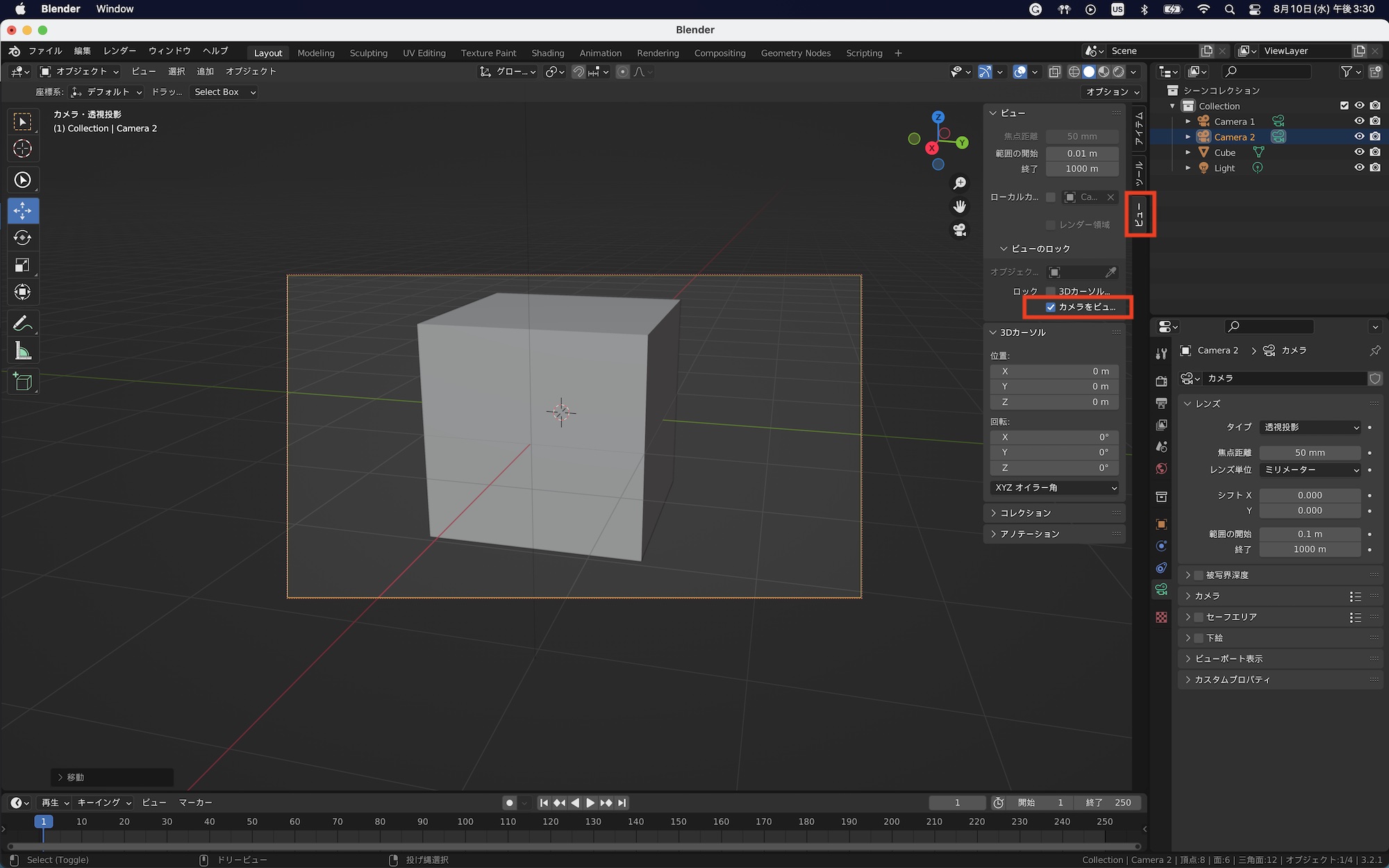
Task: Click the Add Cube tool icon
Action: click(22, 382)
